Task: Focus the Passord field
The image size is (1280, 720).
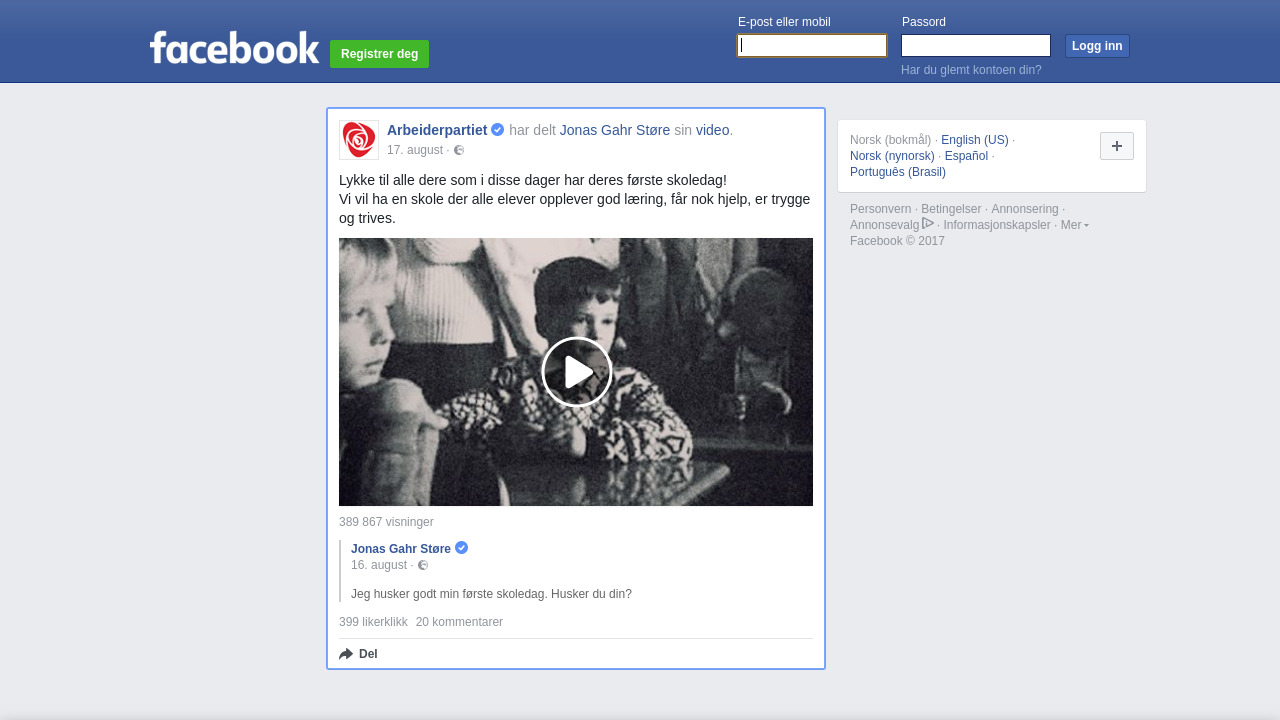Action: point(976,45)
